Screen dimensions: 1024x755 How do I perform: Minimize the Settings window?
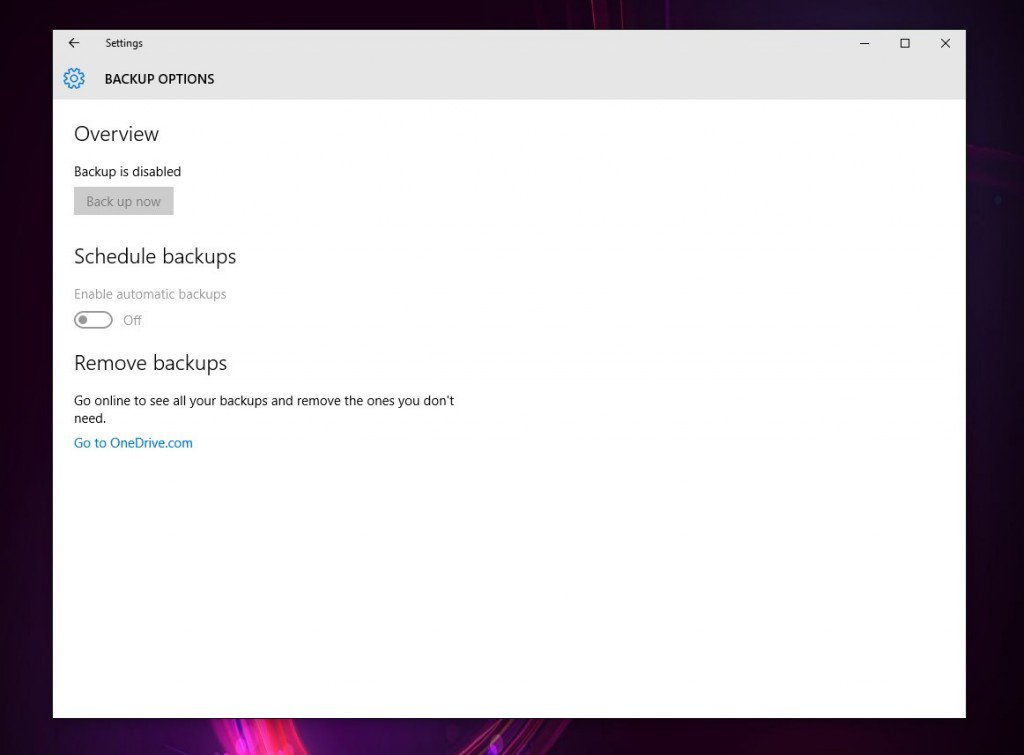pos(865,43)
